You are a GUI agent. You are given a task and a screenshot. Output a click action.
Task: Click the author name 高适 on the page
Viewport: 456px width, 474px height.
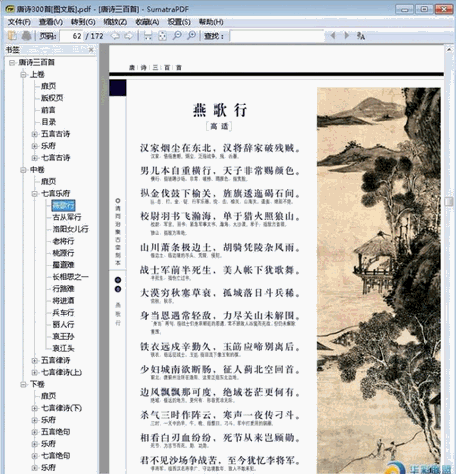point(219,126)
